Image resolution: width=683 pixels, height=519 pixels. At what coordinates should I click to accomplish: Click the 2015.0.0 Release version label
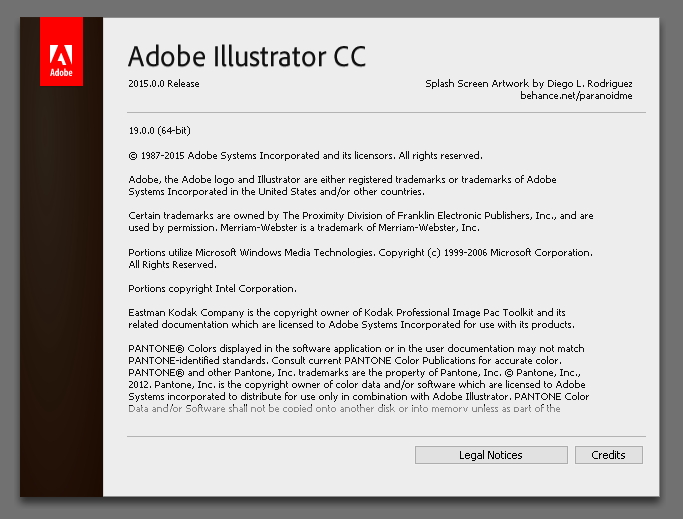[164, 84]
